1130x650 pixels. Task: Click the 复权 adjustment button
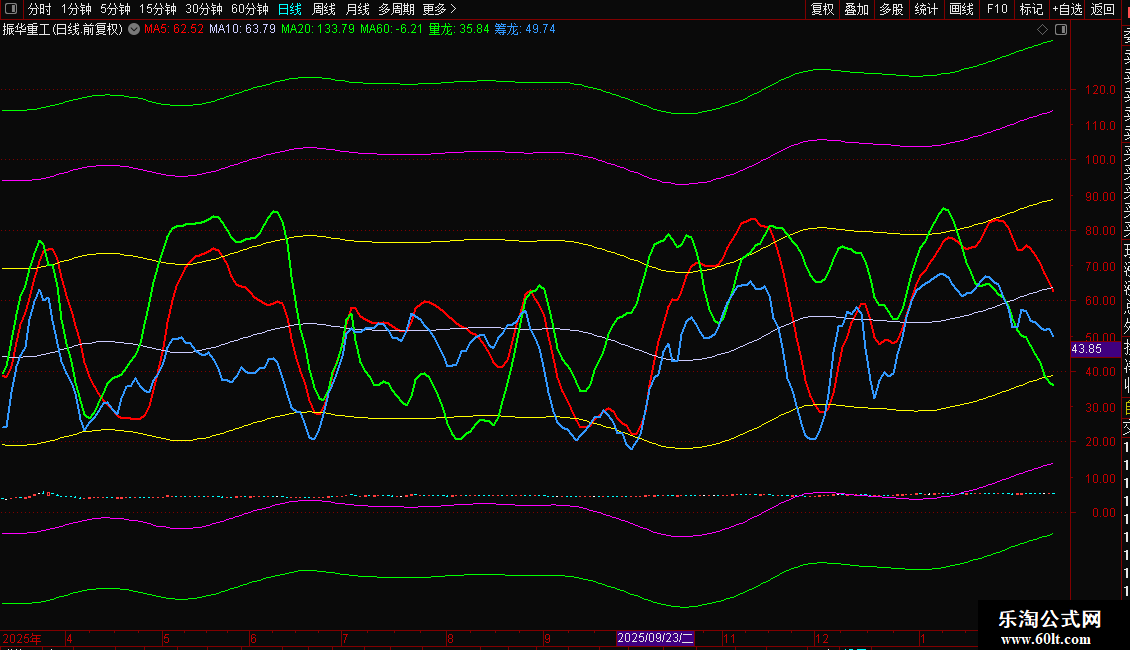coord(822,9)
